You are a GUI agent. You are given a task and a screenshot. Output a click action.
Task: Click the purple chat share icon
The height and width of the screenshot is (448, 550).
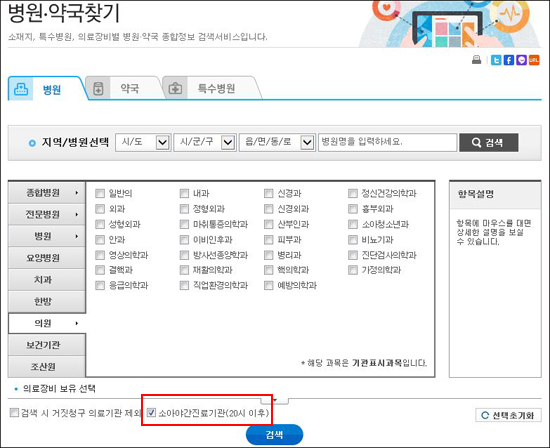click(x=521, y=60)
